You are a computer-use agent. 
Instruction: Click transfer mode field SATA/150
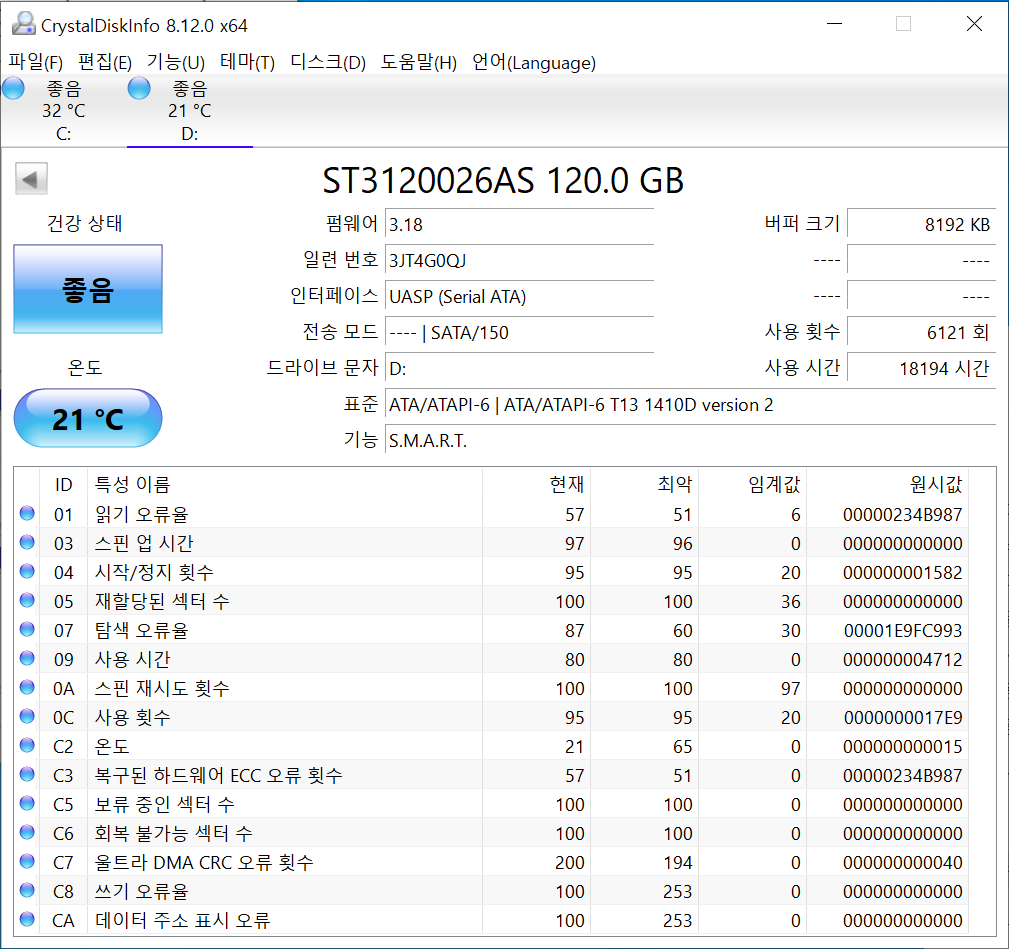pos(519,333)
